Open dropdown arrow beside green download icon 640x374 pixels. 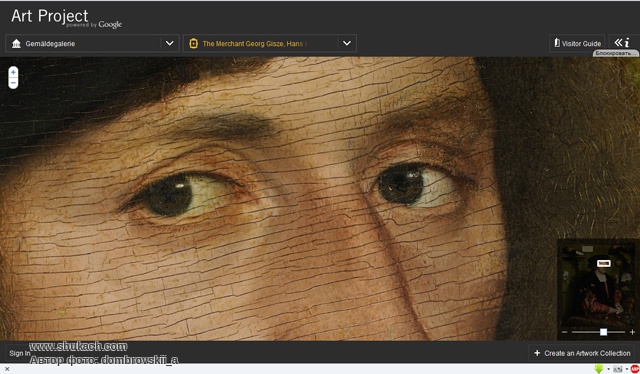pyautogui.click(x=609, y=369)
